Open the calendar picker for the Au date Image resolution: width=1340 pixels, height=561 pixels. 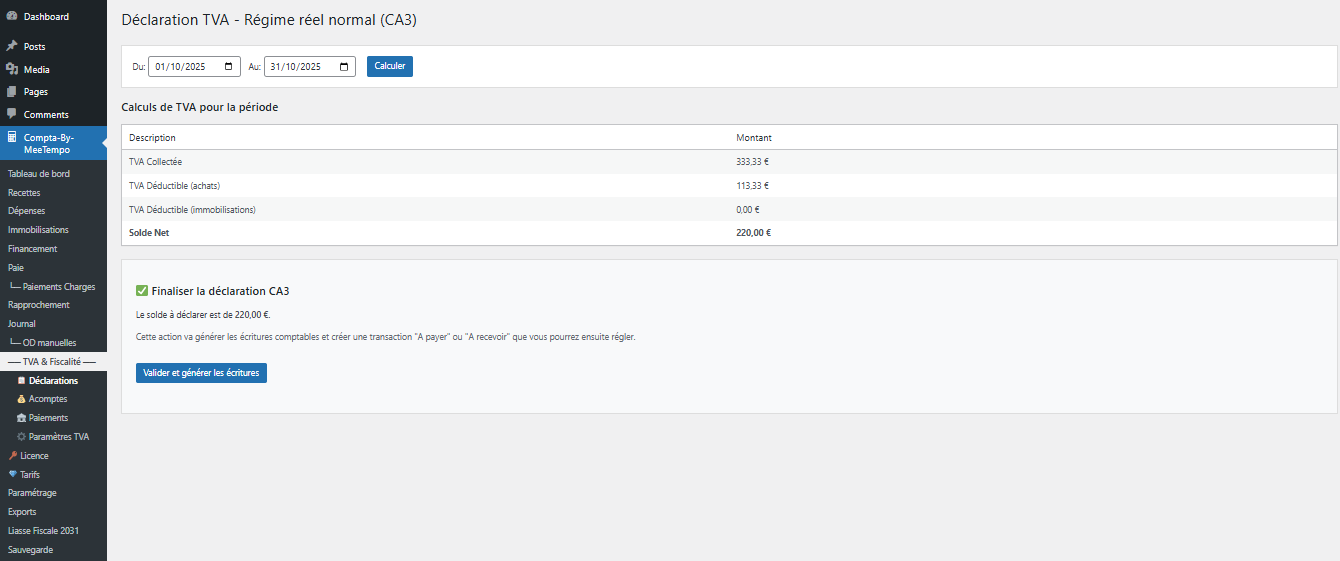coord(345,67)
